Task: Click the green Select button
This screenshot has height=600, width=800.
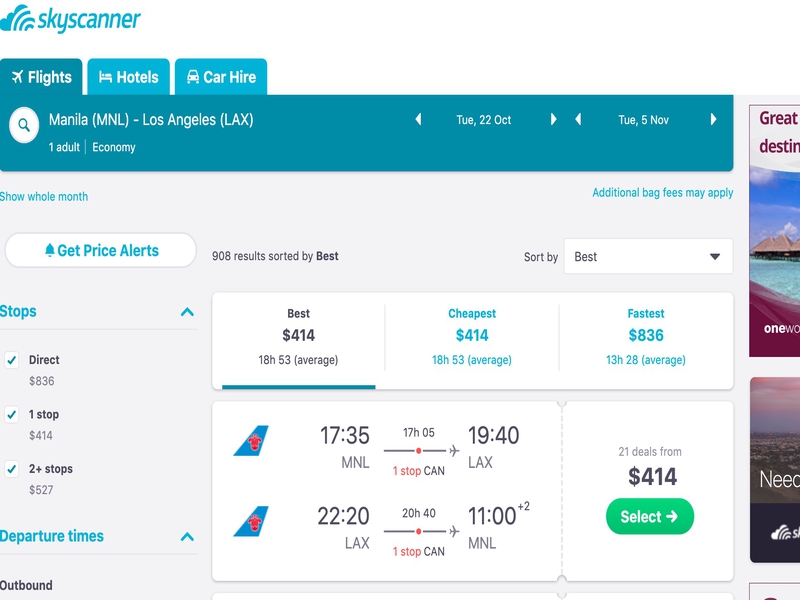Action: click(649, 516)
